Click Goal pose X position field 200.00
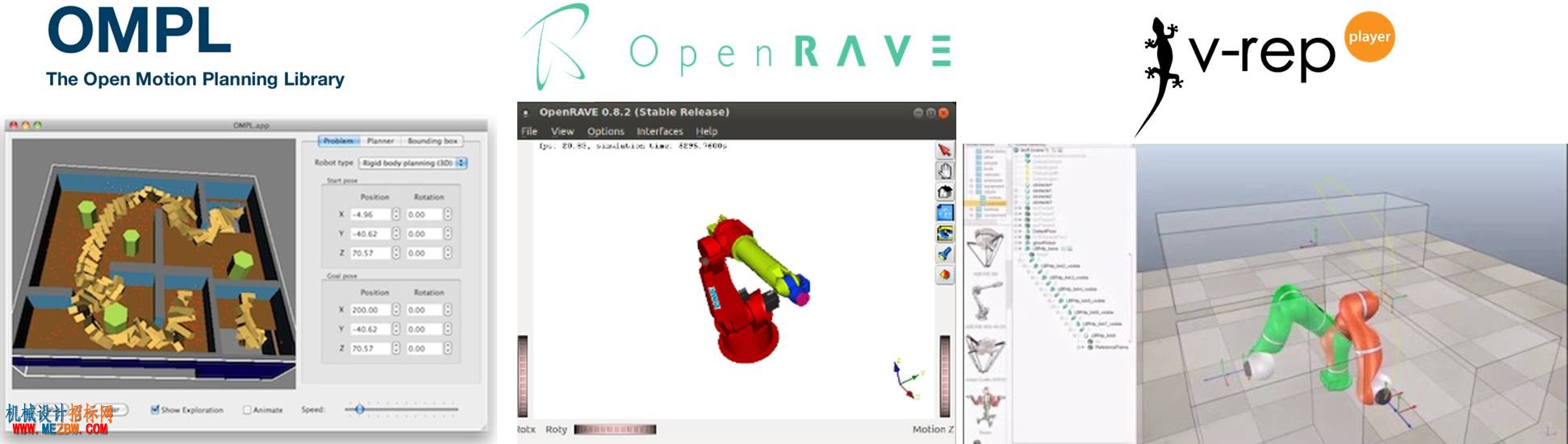 point(370,309)
